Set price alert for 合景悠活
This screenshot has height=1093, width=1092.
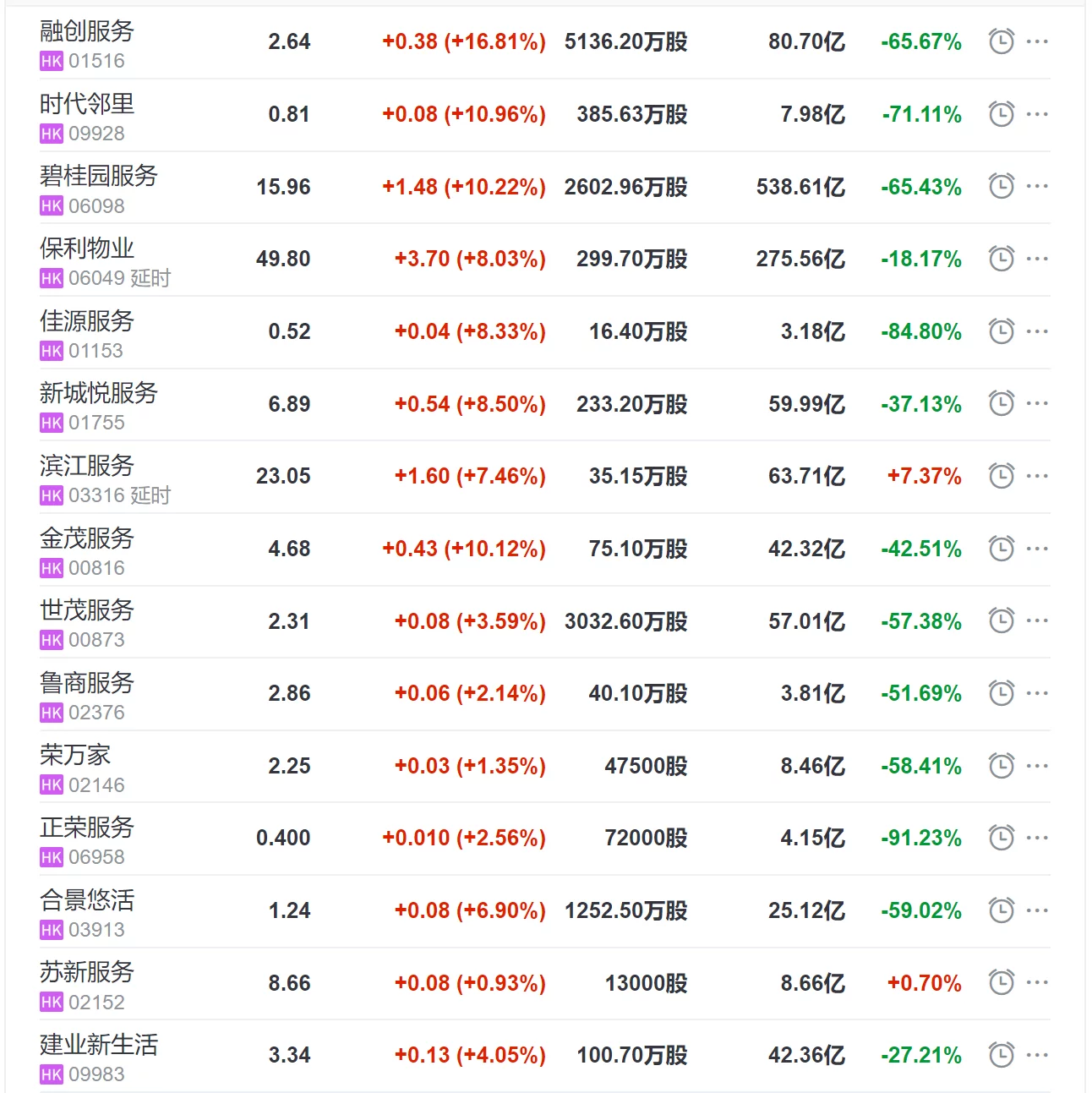[x=1002, y=910]
